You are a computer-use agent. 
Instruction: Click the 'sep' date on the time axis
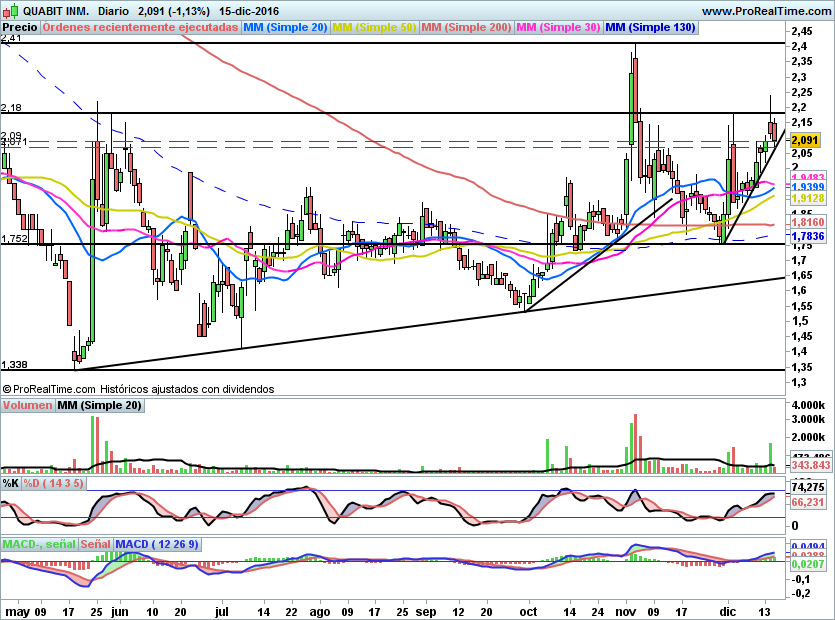(425, 611)
